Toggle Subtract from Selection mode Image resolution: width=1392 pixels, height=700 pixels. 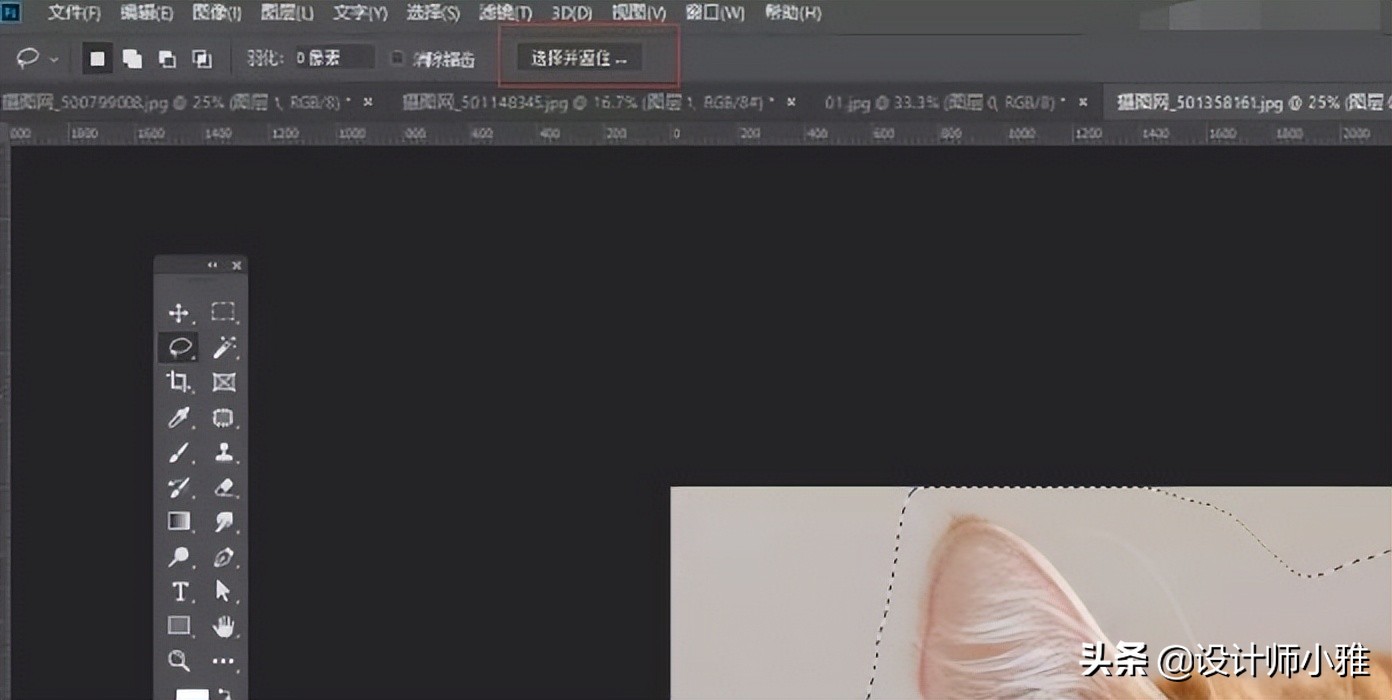click(x=165, y=57)
